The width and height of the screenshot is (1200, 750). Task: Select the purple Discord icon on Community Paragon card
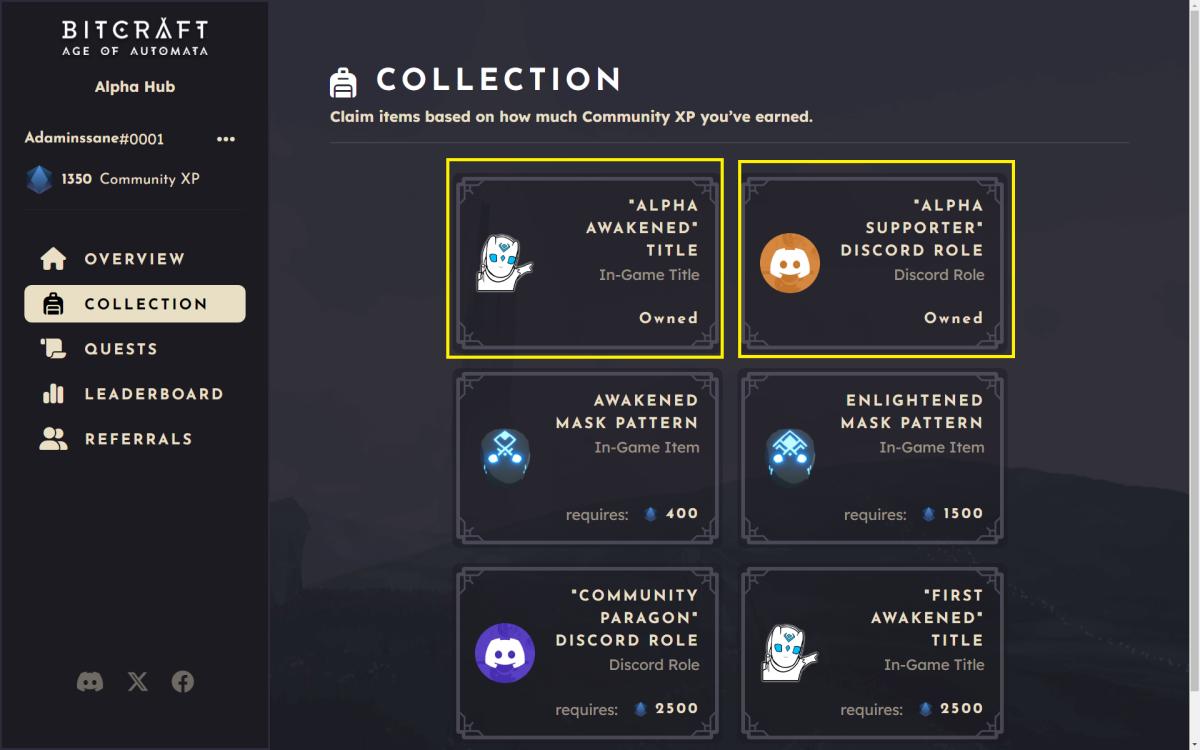(x=505, y=653)
